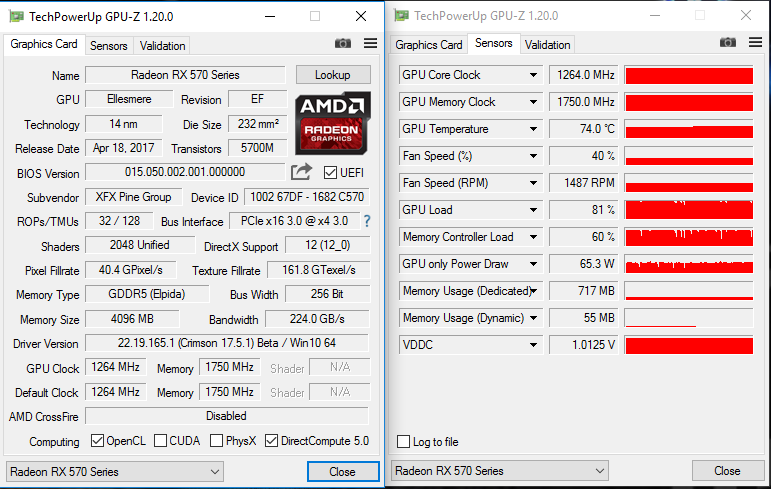
Task: Click the Memory Usage (Dynamic) graph
Action: coord(689,318)
